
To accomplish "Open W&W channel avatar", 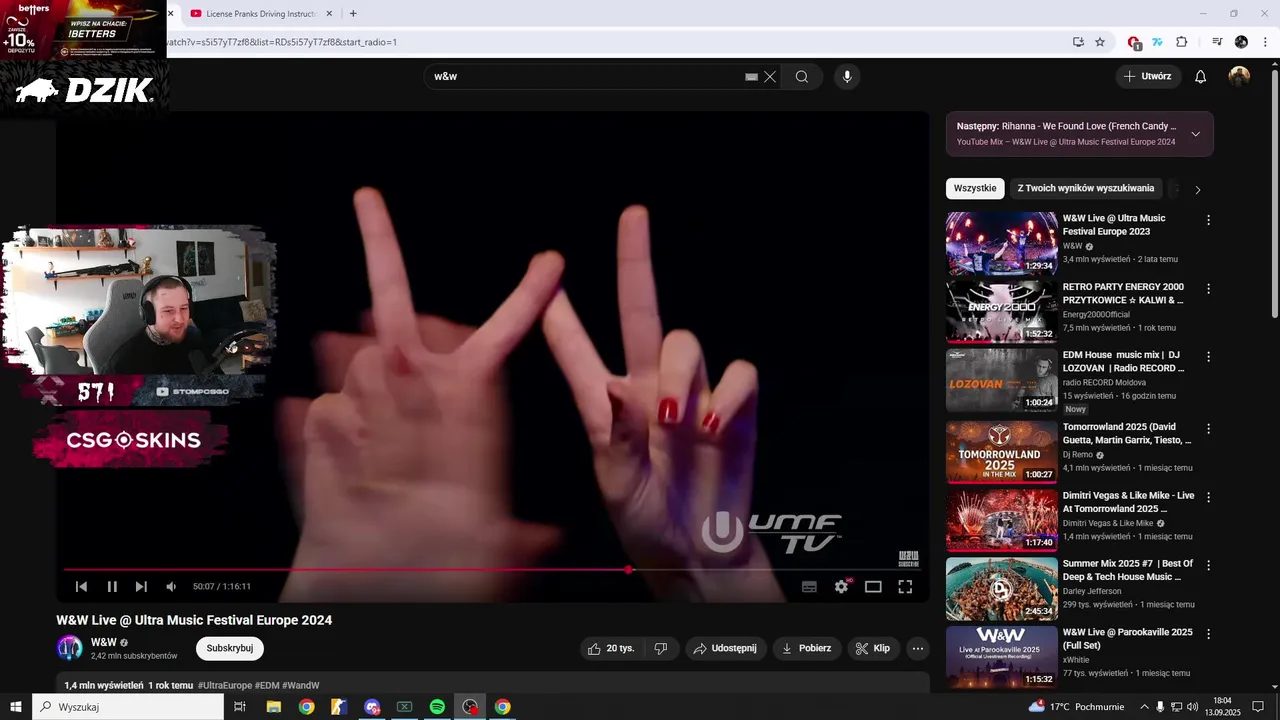I will point(69,648).
